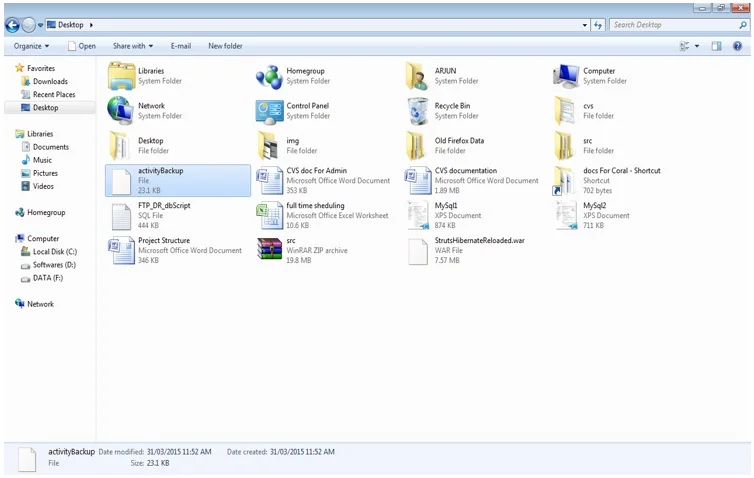754x478 pixels.
Task: Open Recent Places in navigation pane
Action: click(54, 95)
